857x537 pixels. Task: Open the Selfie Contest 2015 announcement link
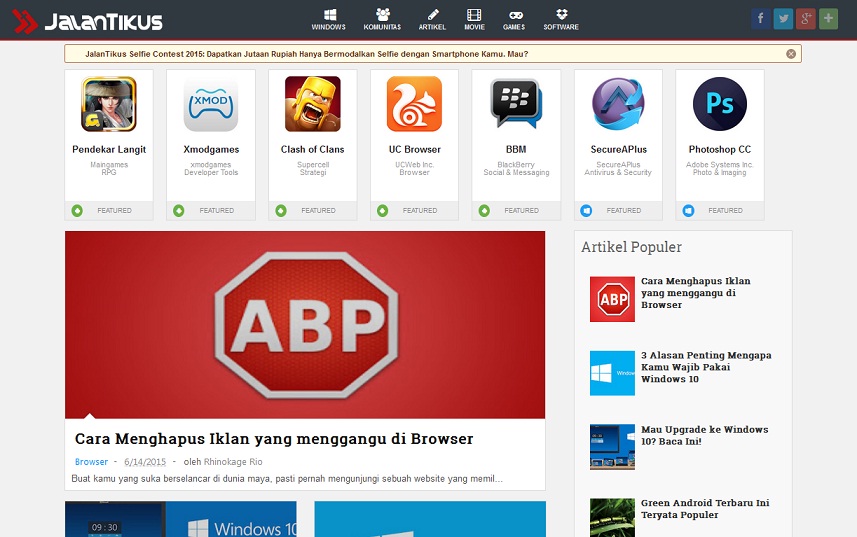pos(307,54)
